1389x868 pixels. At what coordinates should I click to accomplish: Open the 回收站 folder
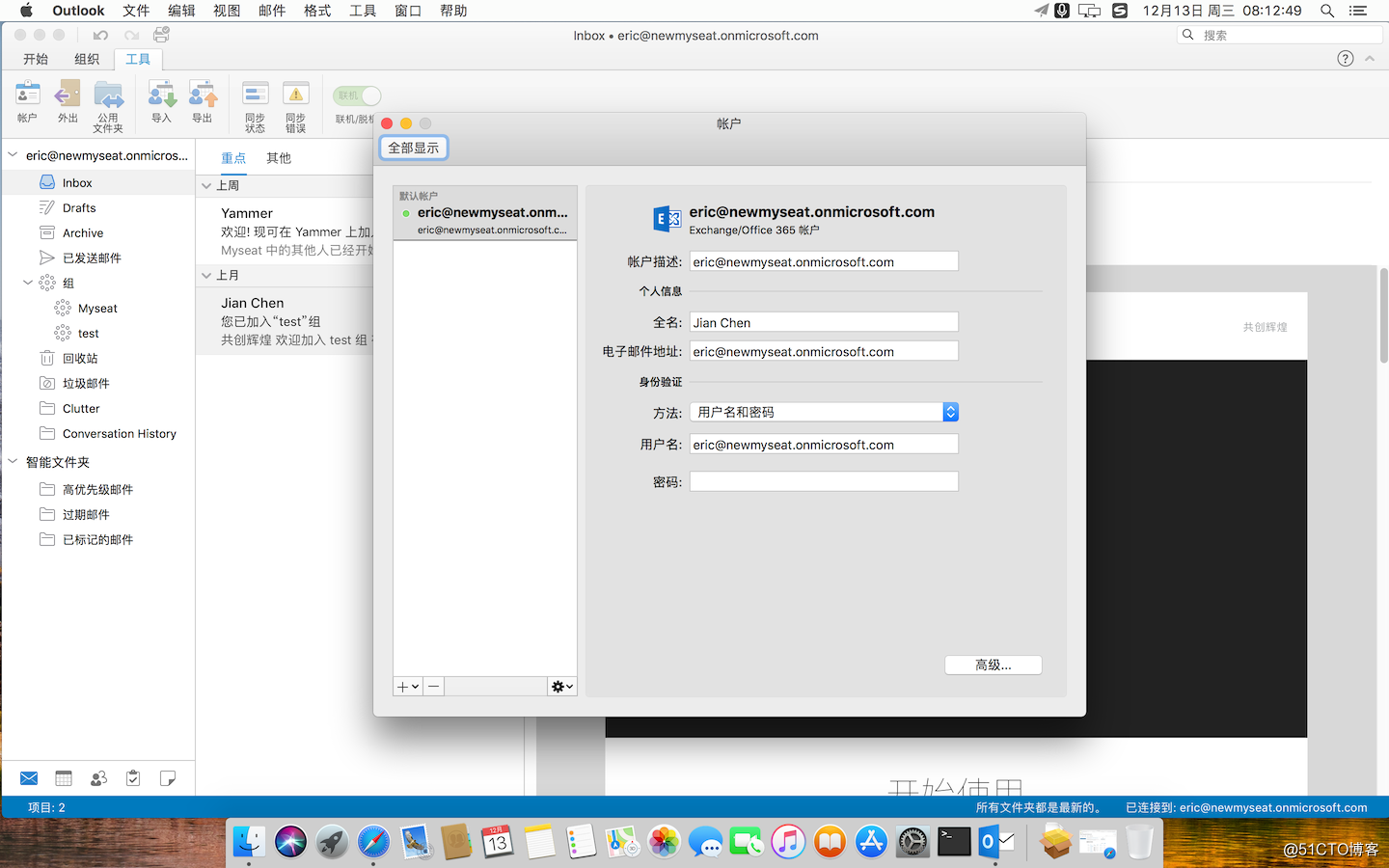pos(97,358)
